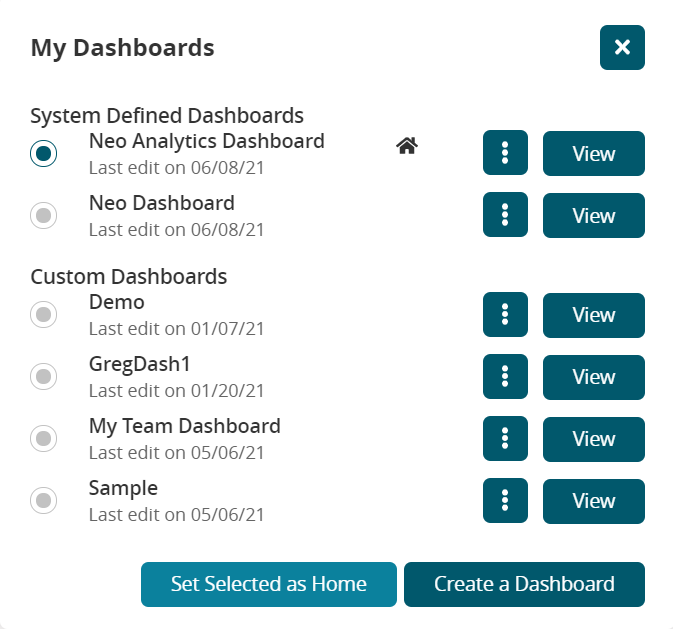Open three-dot menu for My Team Dashboard

[x=505, y=439]
